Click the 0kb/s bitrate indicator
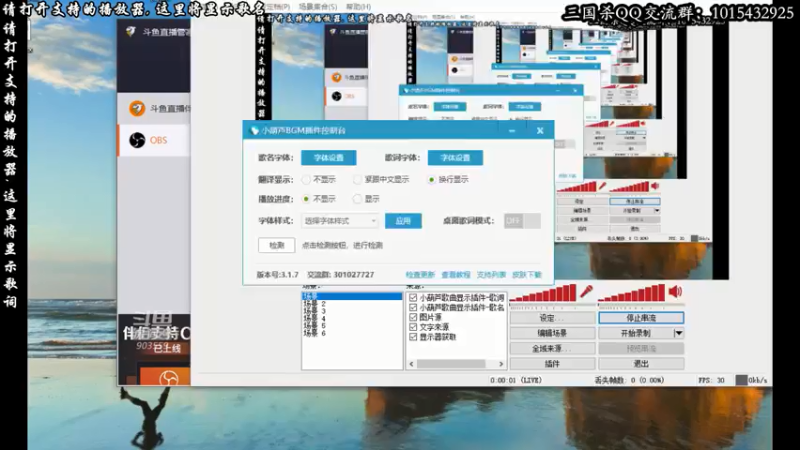The width and height of the screenshot is (800, 450). click(752, 380)
